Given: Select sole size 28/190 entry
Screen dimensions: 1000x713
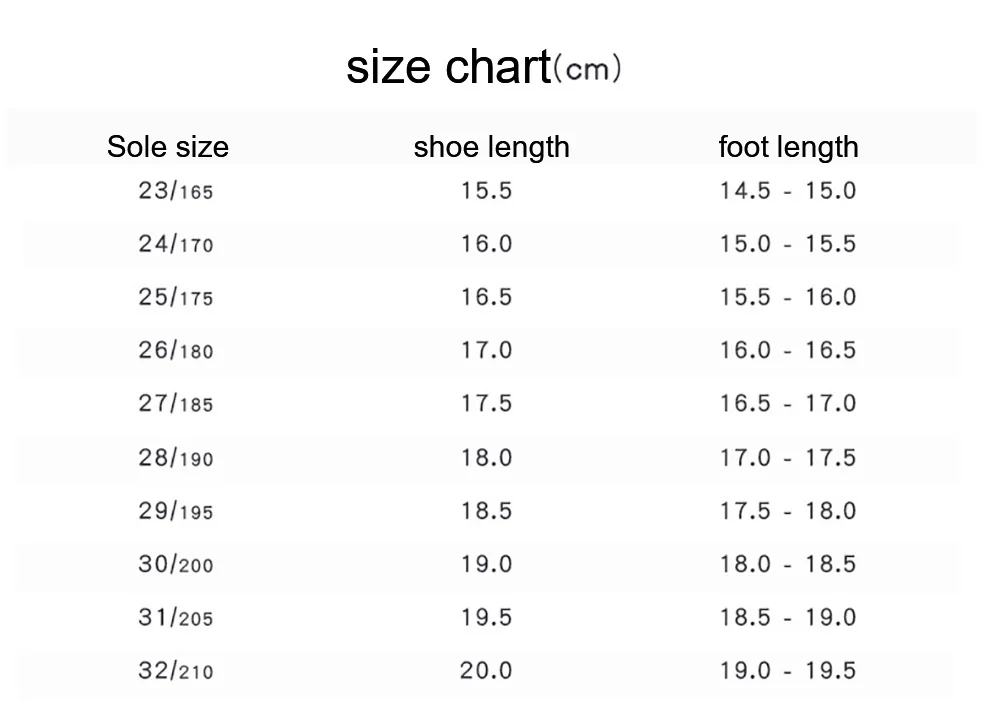Looking at the screenshot, I should tap(176, 458).
